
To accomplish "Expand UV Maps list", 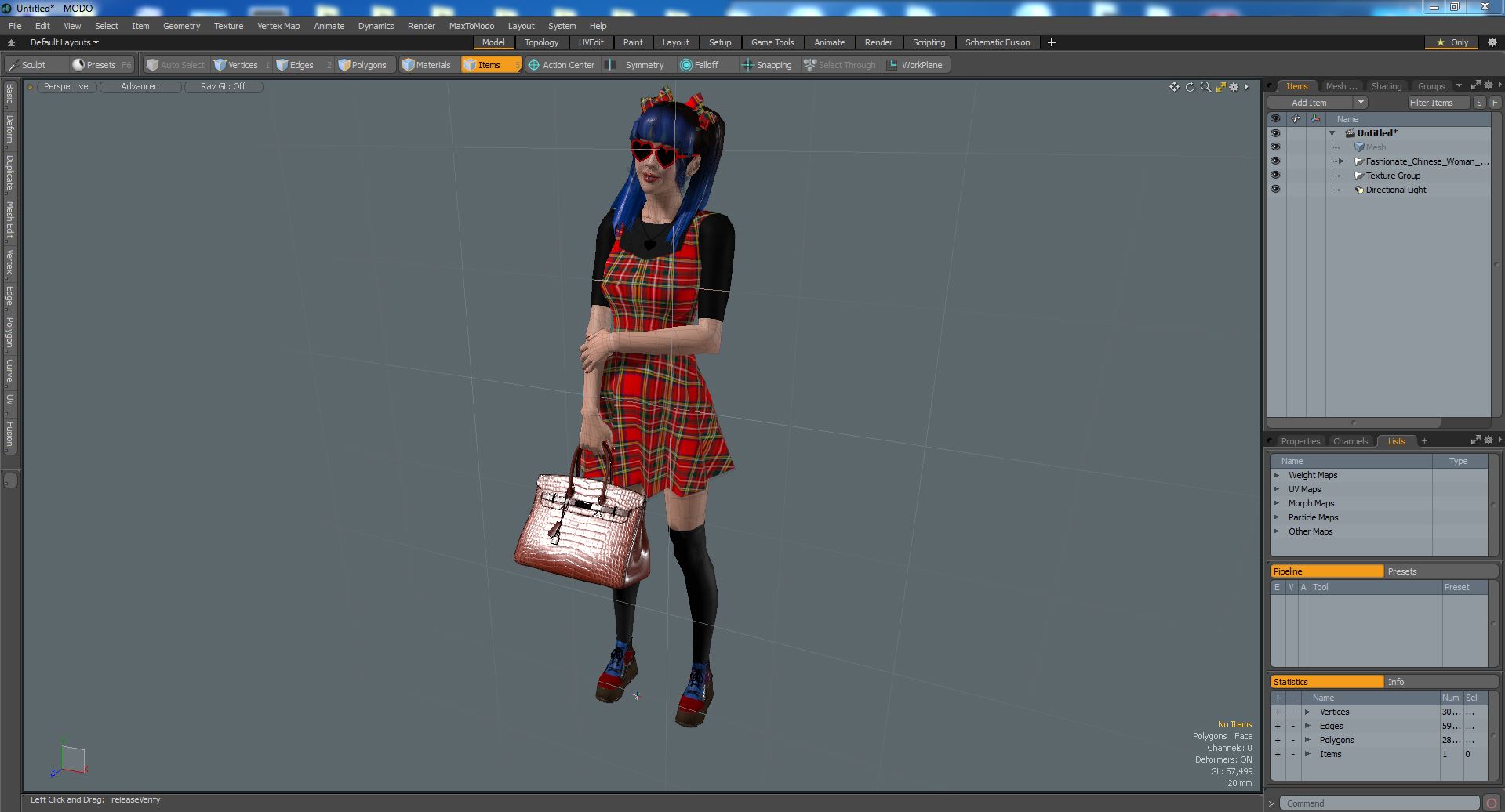I will coord(1277,489).
